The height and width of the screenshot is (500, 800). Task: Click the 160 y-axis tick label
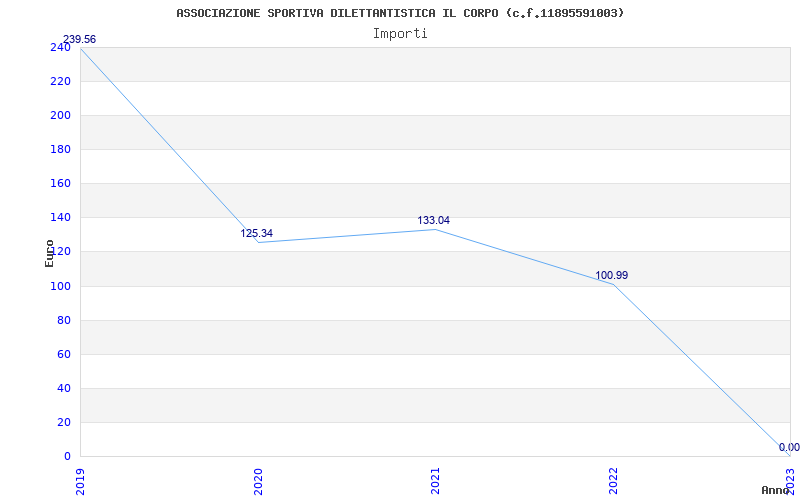(60, 184)
